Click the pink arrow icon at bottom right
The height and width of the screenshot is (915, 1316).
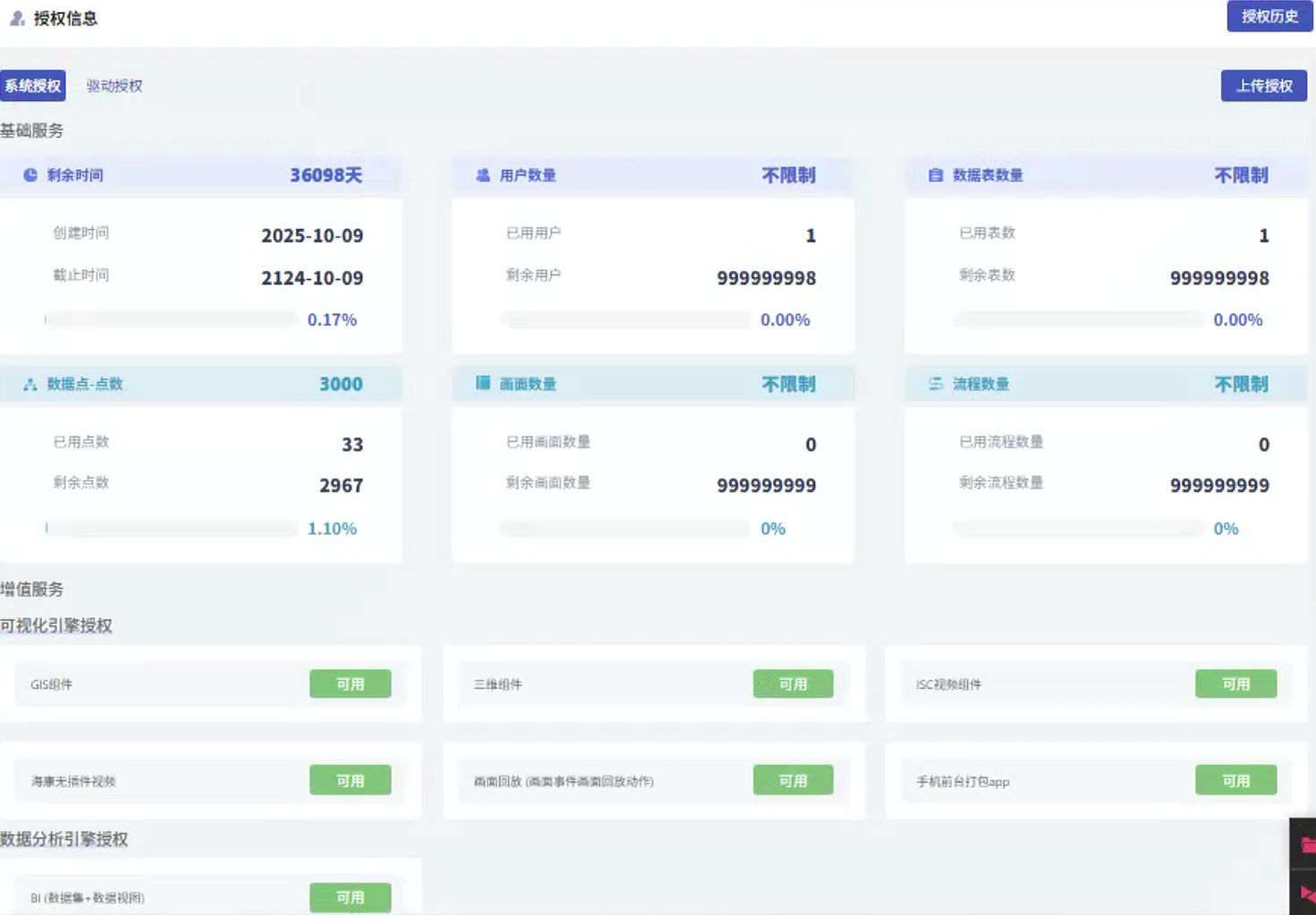1307,893
